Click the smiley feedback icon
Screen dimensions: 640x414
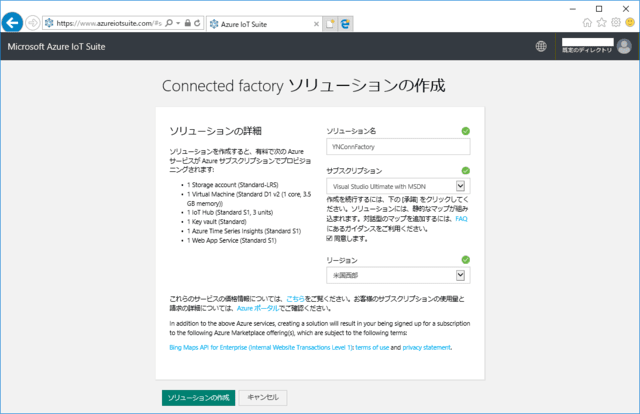tap(630, 22)
